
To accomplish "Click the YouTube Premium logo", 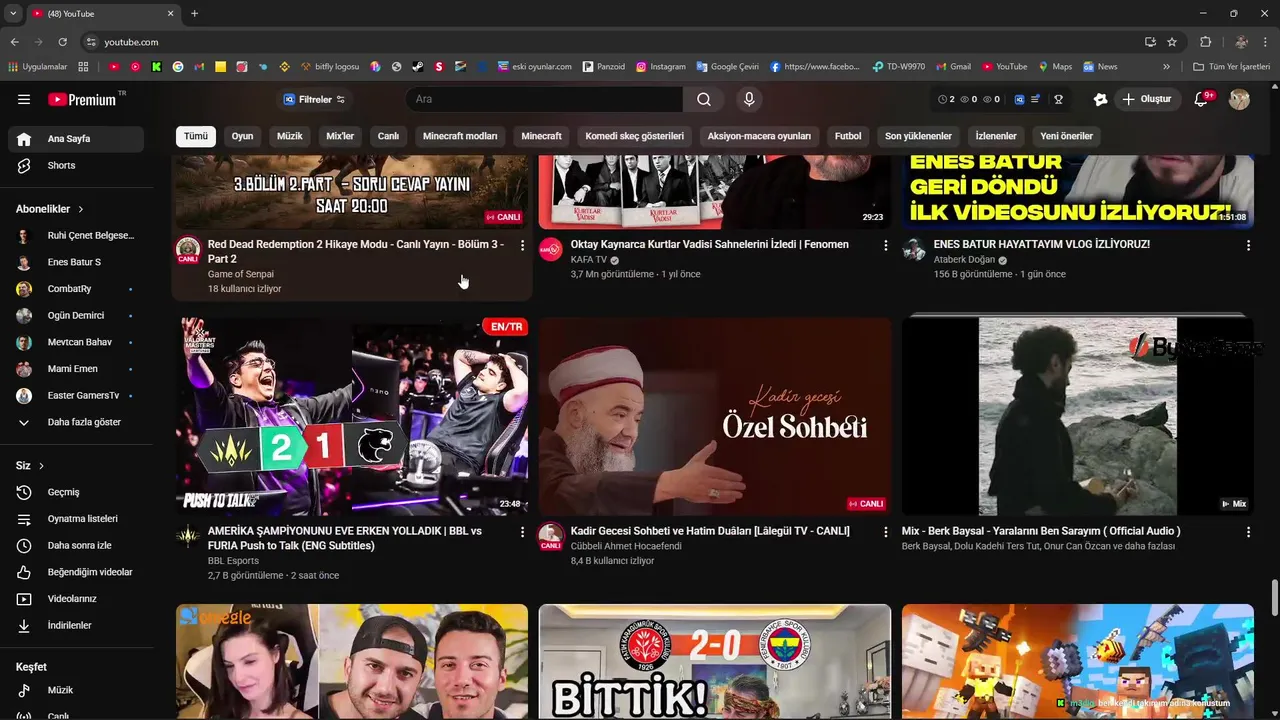I will 84,99.
